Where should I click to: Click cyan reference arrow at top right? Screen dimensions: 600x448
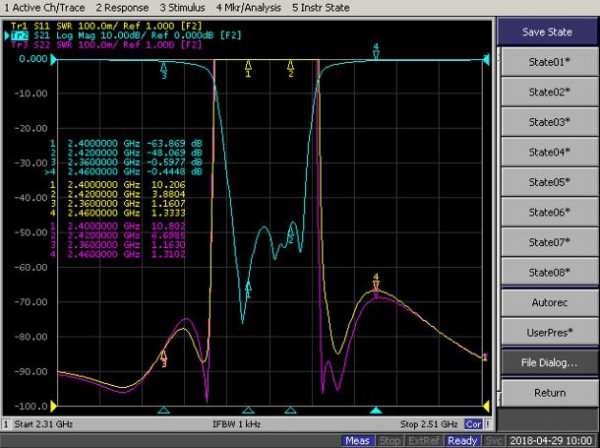click(x=486, y=60)
